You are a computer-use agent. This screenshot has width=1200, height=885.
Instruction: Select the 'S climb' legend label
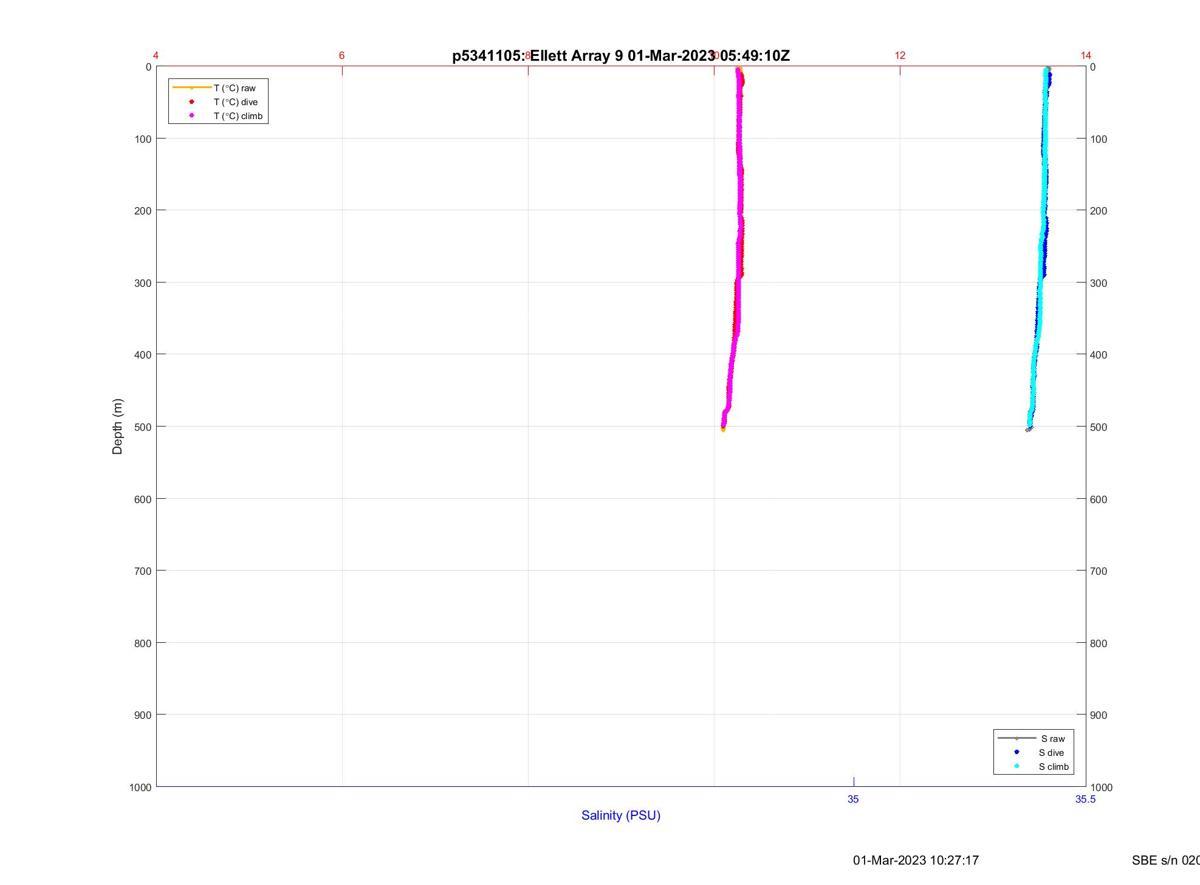tap(1054, 766)
